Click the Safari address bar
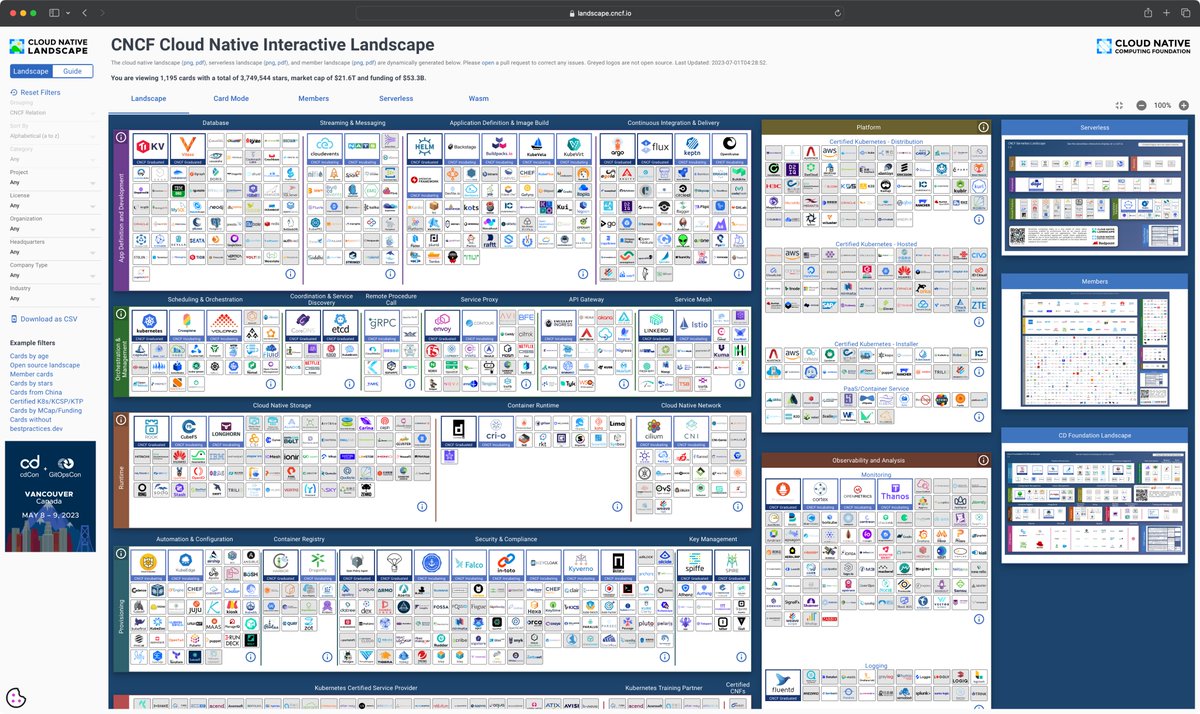Image resolution: width=1200 pixels, height=714 pixels. tap(600, 13)
